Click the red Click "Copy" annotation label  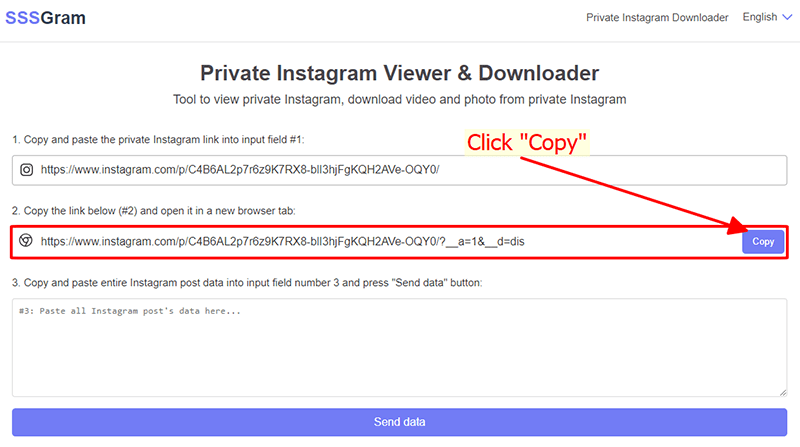(x=527, y=142)
